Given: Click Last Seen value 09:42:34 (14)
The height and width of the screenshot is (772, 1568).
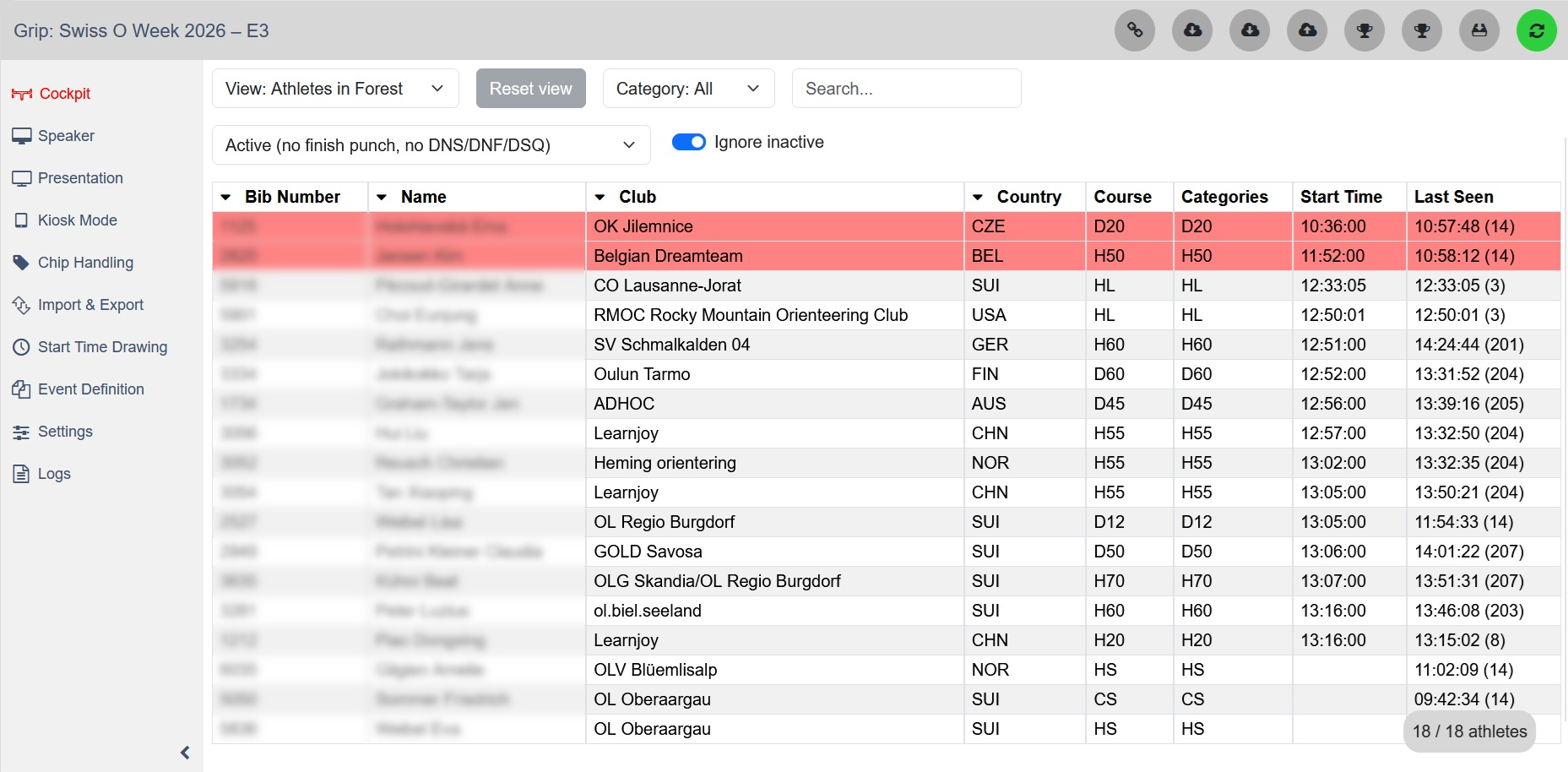Looking at the screenshot, I should point(1464,699).
